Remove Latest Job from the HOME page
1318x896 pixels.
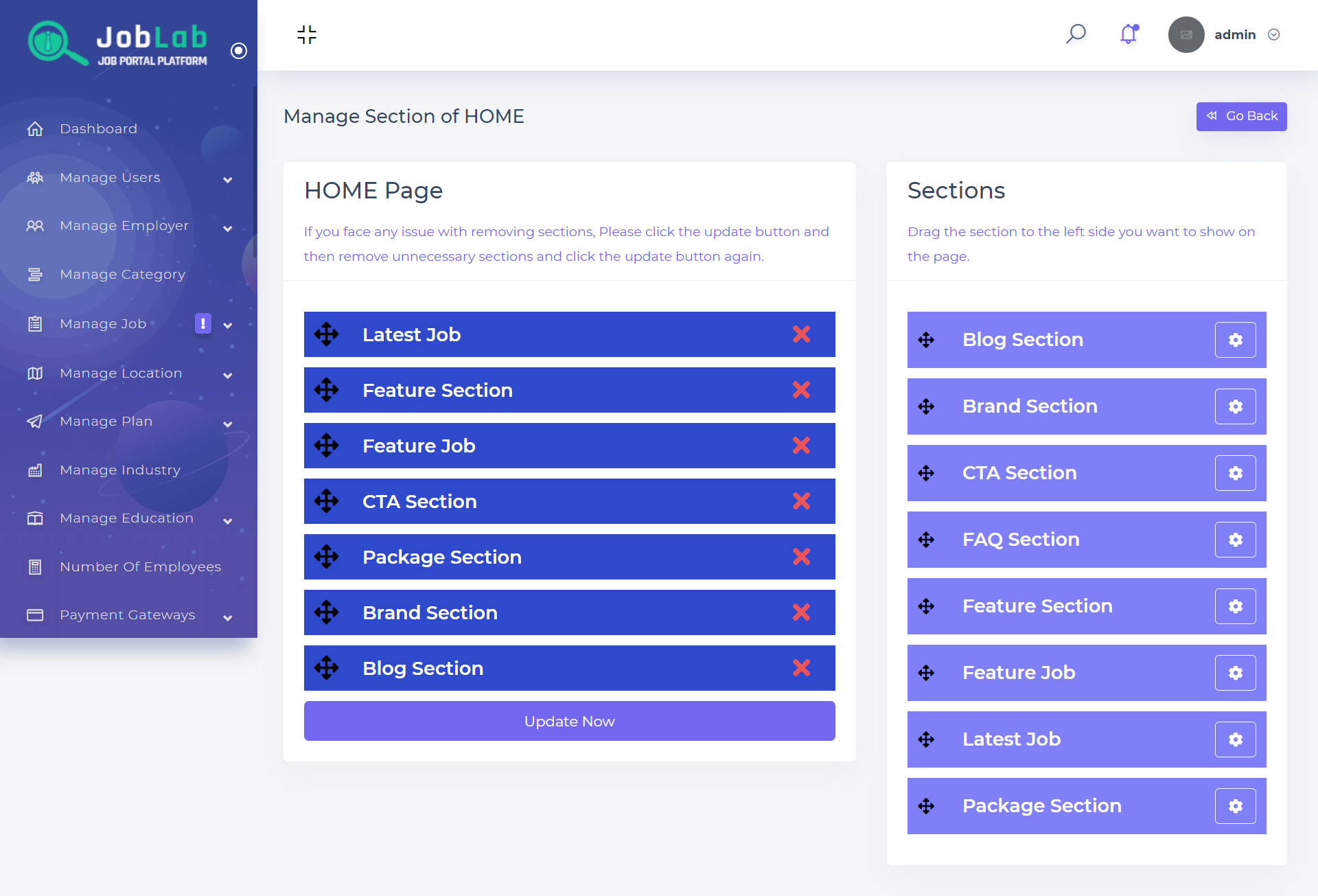801,334
